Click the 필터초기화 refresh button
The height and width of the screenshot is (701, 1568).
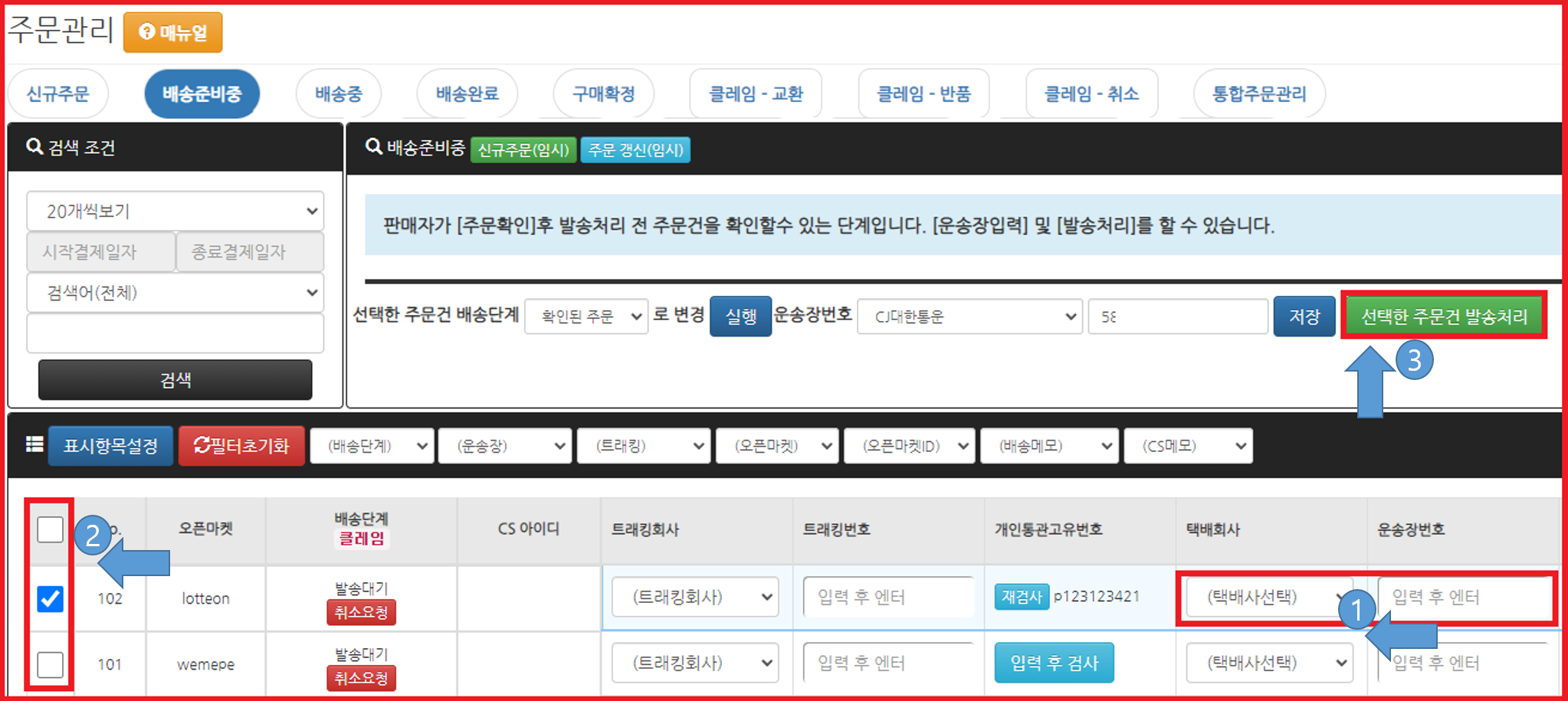tap(241, 446)
